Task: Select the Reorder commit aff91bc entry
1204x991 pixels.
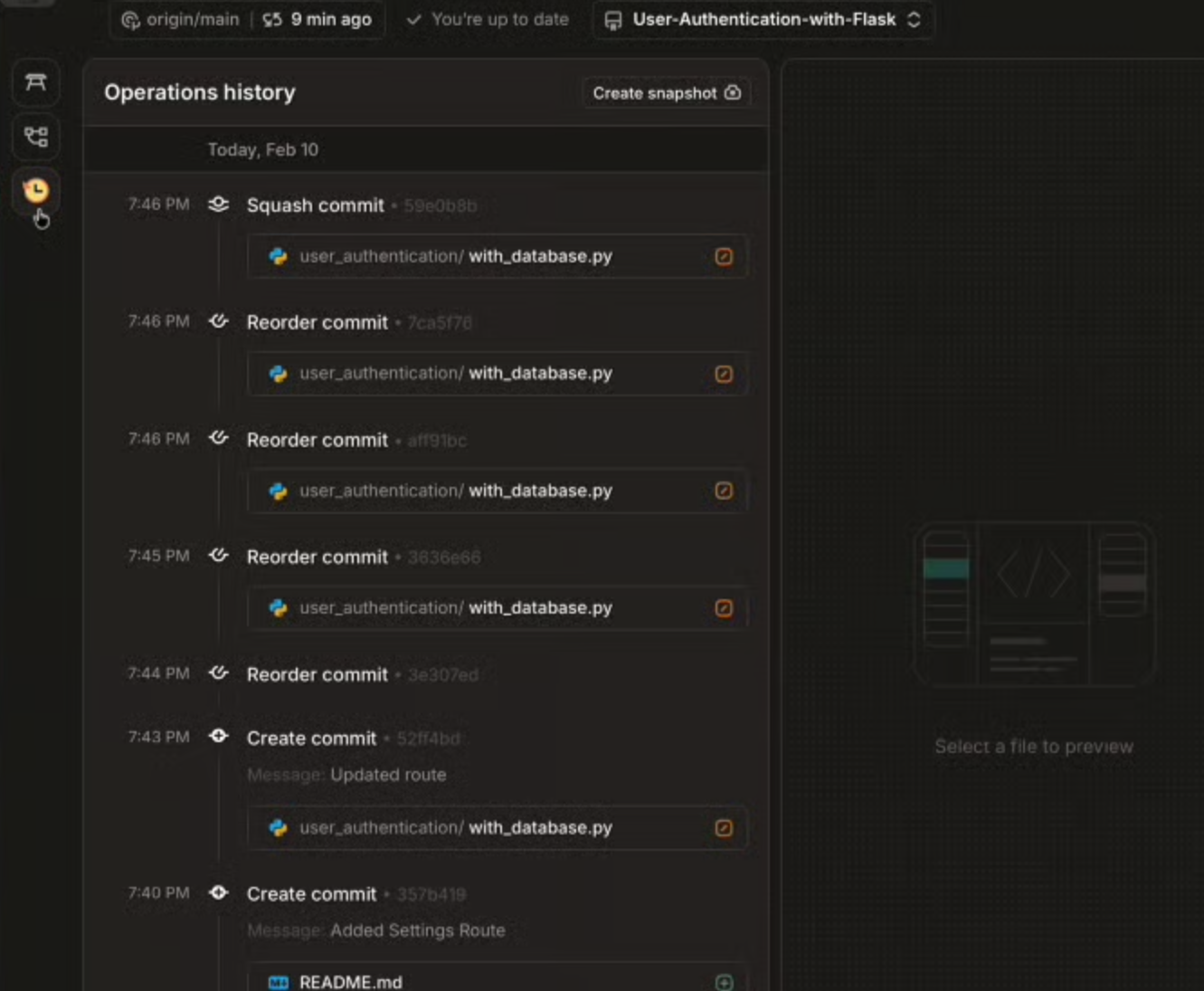Action: click(x=356, y=440)
